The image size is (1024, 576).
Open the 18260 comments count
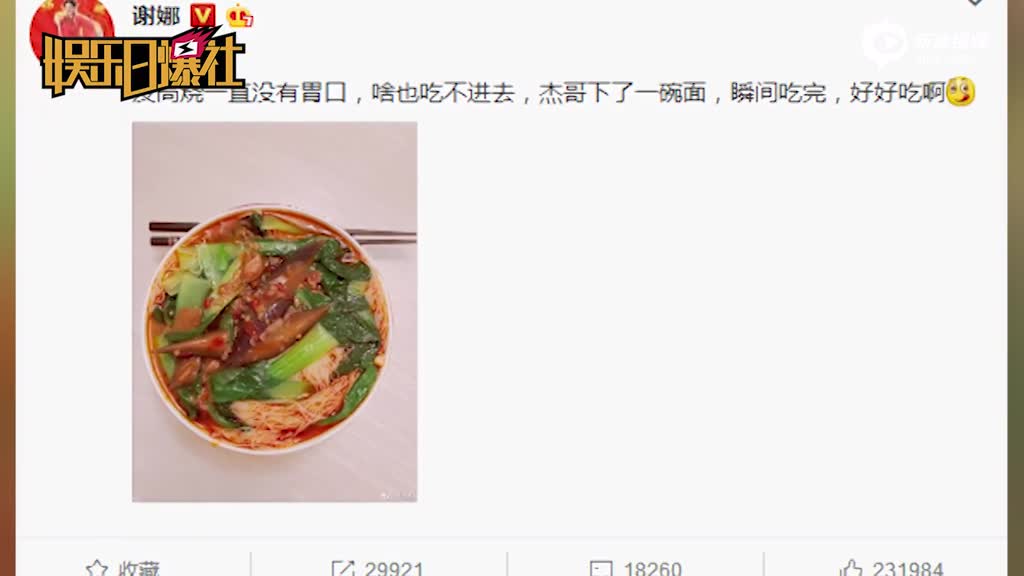(x=652, y=568)
